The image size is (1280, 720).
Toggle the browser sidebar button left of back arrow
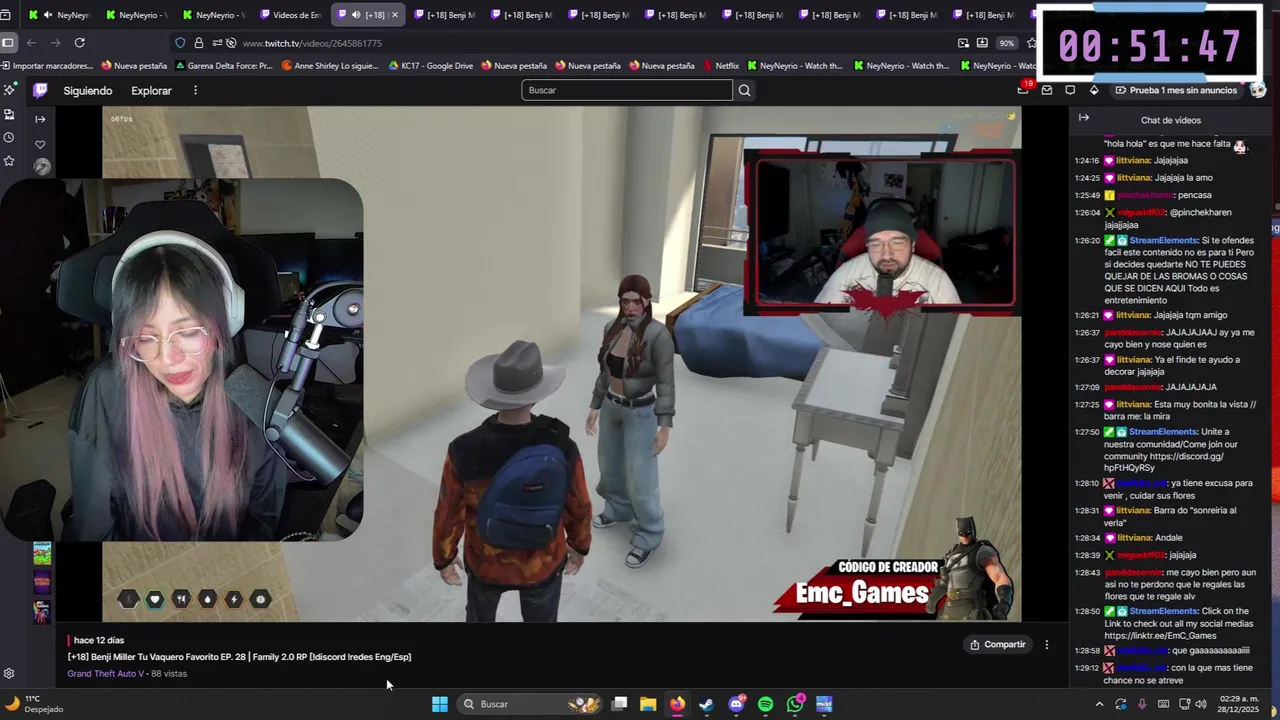[x=8, y=43]
